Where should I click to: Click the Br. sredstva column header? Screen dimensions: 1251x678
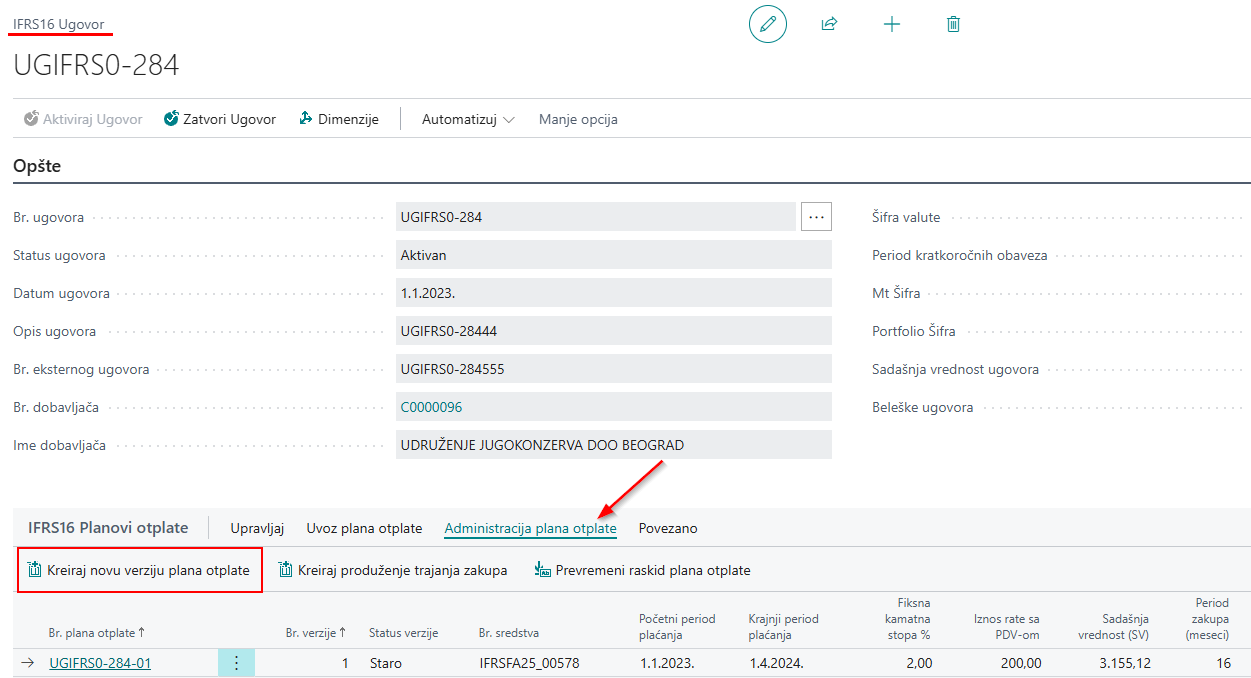(510, 633)
